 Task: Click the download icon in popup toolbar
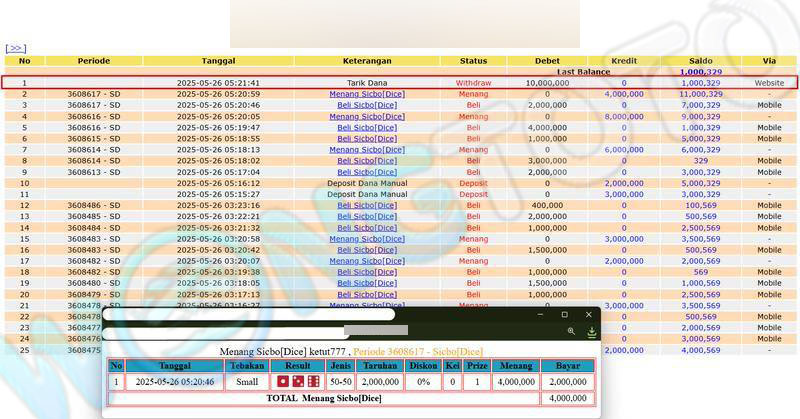591,331
